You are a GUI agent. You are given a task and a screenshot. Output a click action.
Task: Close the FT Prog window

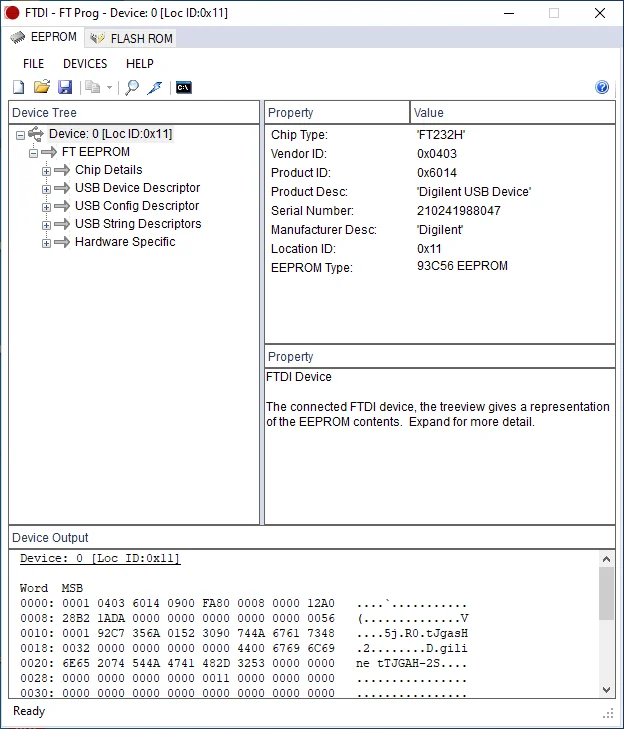click(600, 13)
